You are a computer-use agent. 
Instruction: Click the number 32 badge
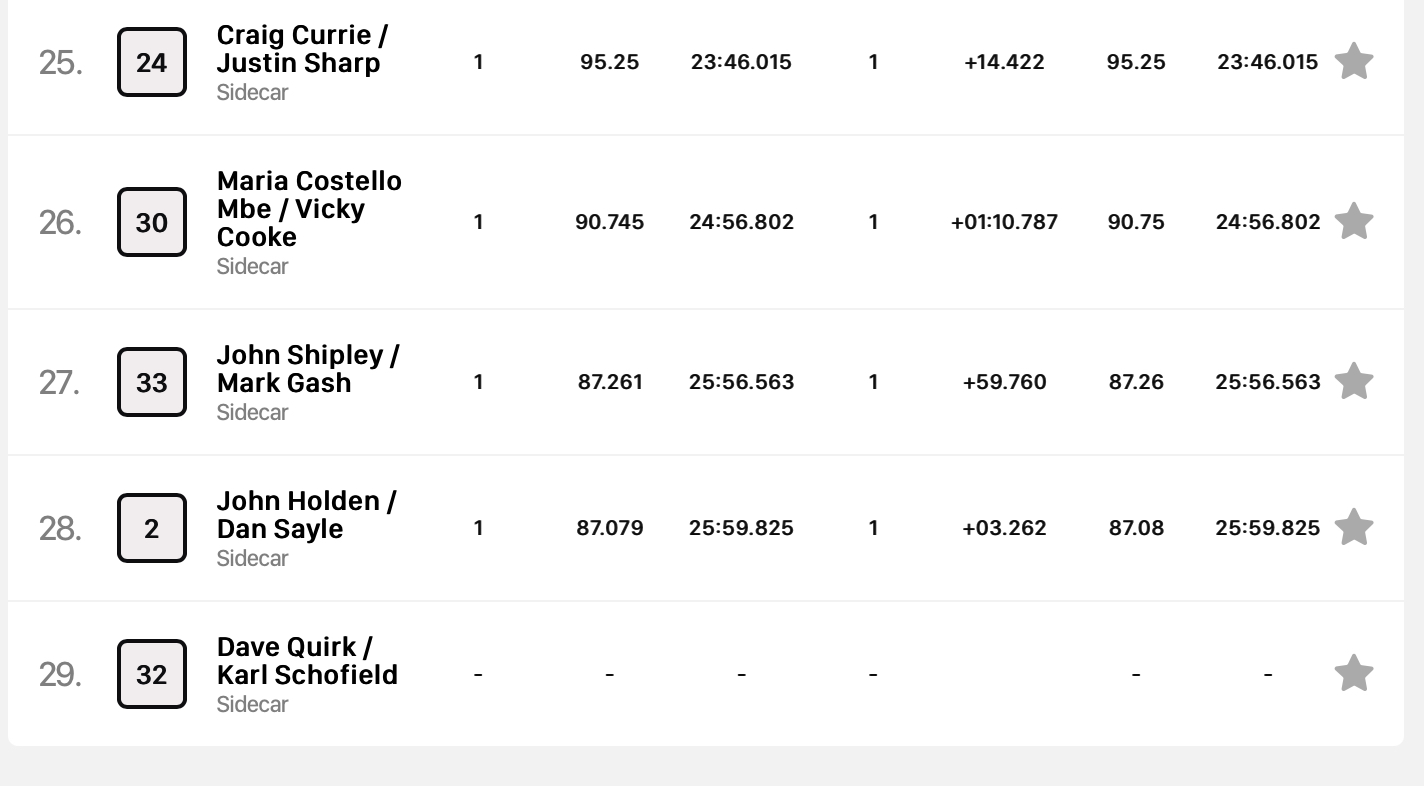click(x=152, y=674)
